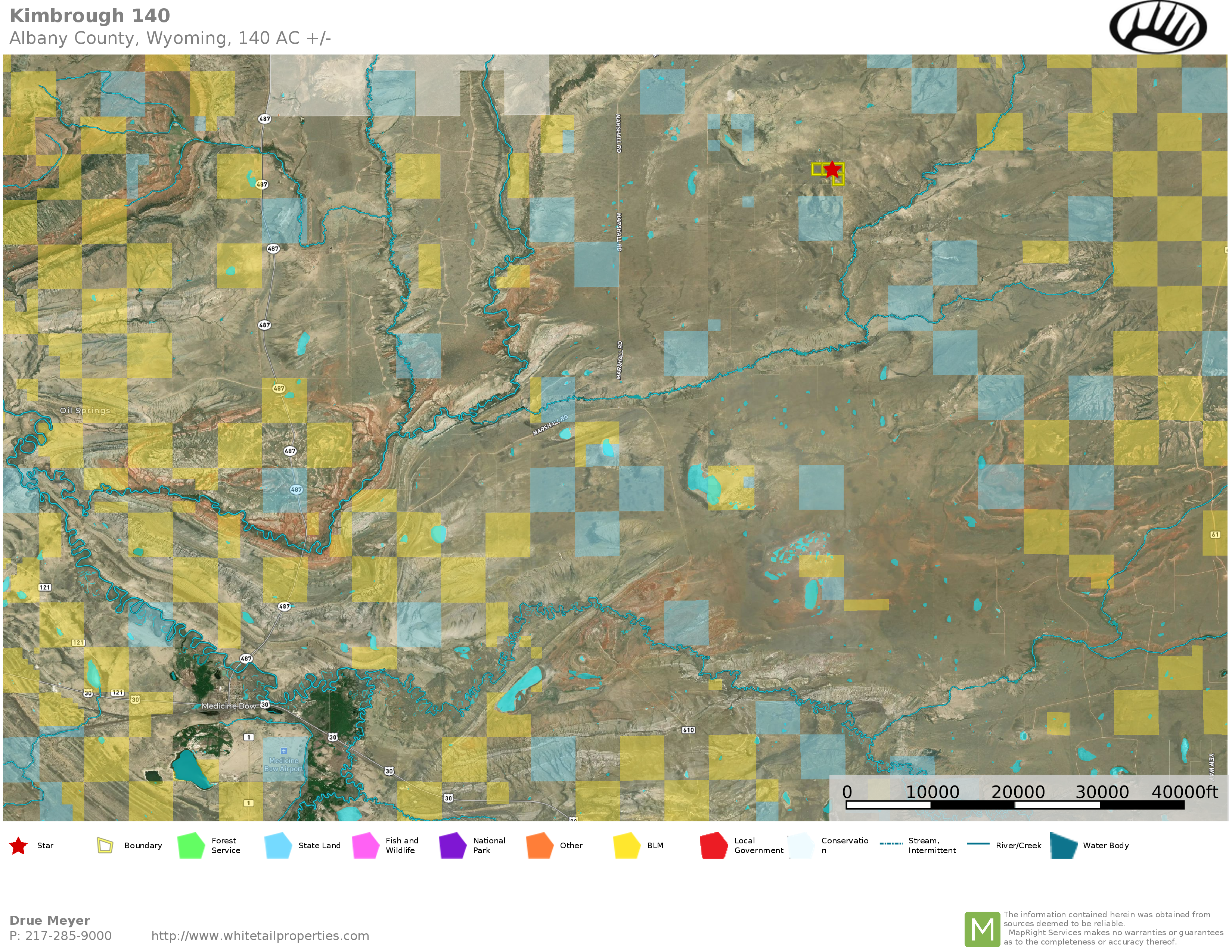Click the red Star legend icon
Viewport: 1232px width, 952px height.
pos(19,845)
